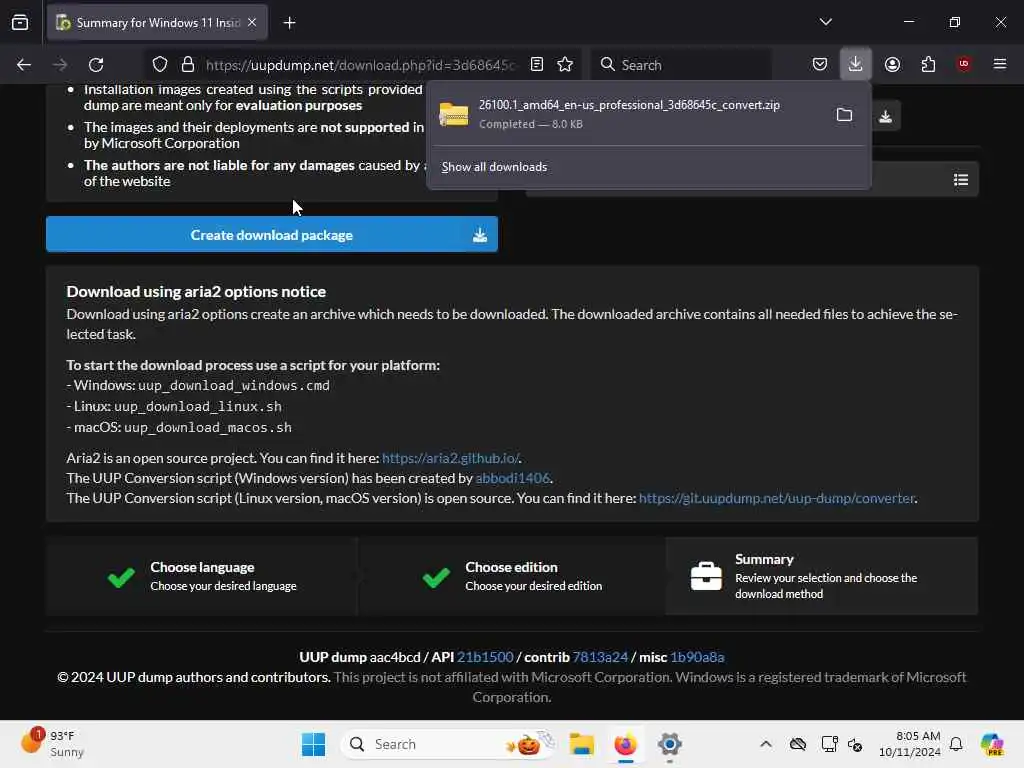Switch to Firefox taskbar icon
This screenshot has width=1024, height=768.
pyautogui.click(x=626, y=744)
